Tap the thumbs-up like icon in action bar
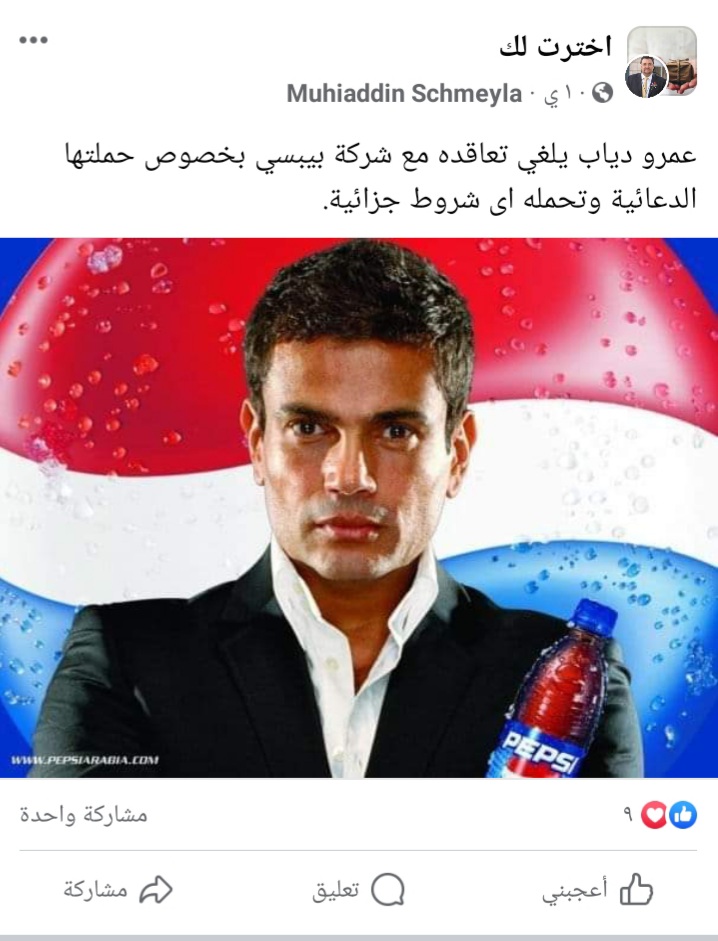The height and width of the screenshot is (941, 718). (636, 889)
